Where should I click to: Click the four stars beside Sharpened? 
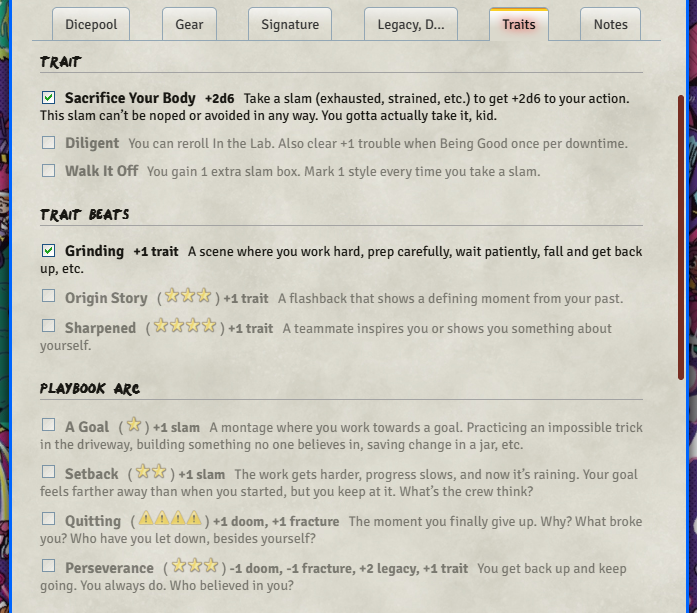click(185, 327)
